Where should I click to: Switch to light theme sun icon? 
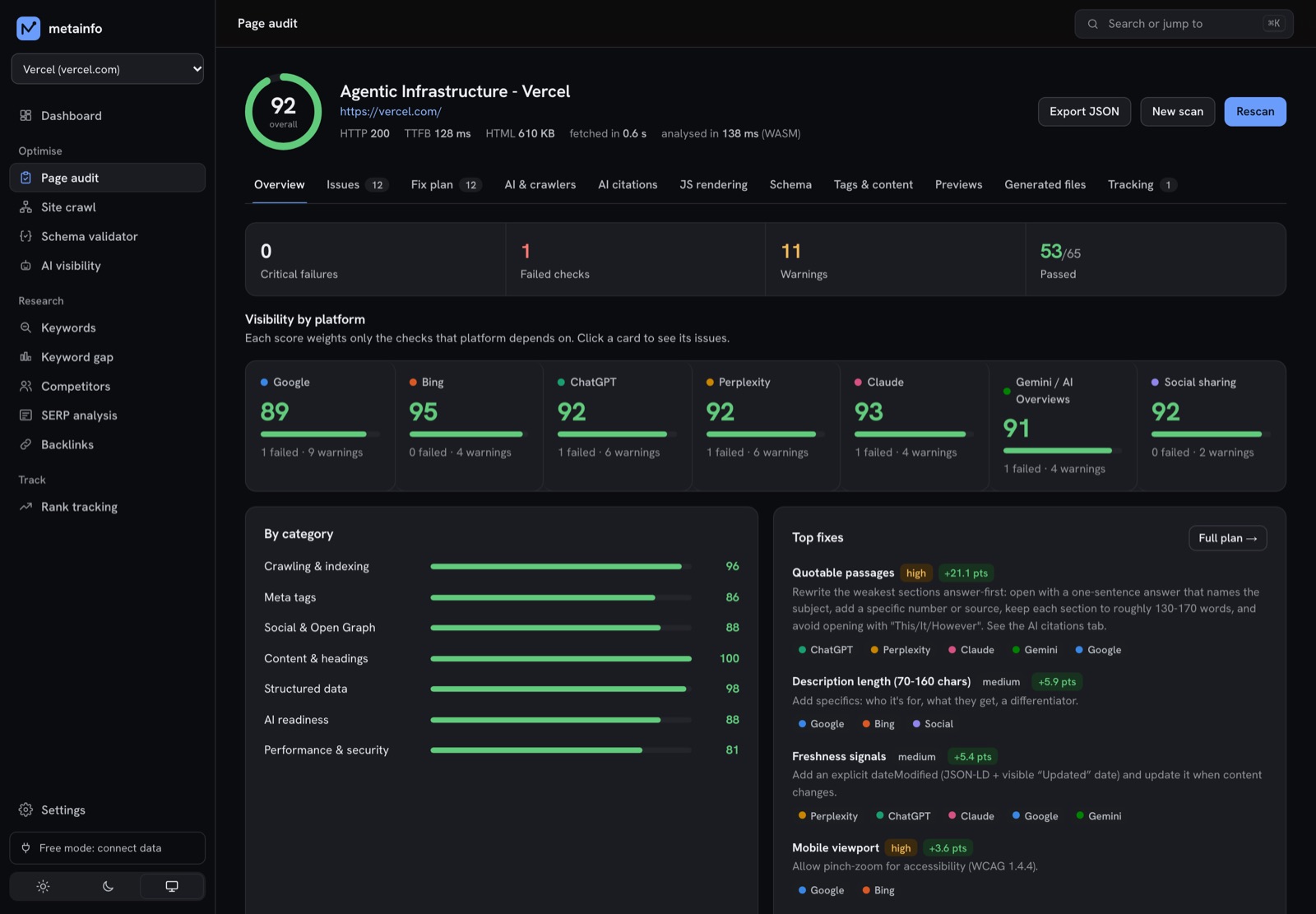click(43, 886)
